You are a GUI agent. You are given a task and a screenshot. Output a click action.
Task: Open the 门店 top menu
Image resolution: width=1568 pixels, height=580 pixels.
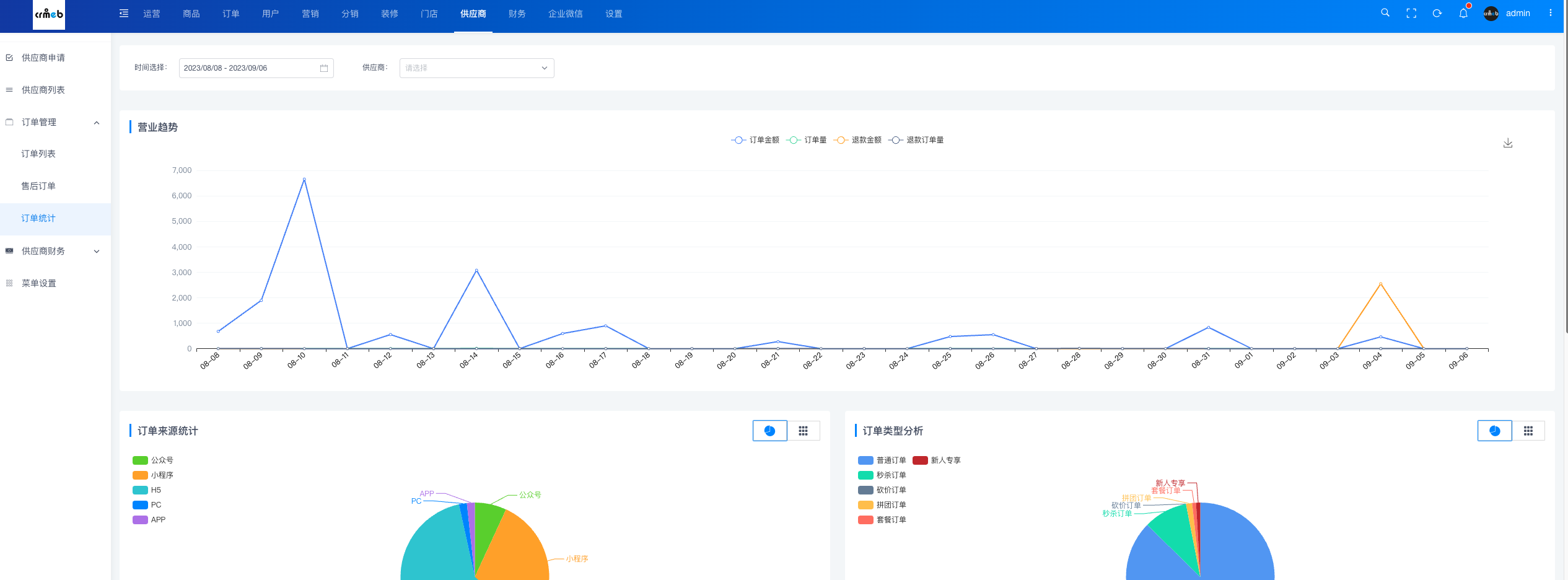tap(429, 14)
